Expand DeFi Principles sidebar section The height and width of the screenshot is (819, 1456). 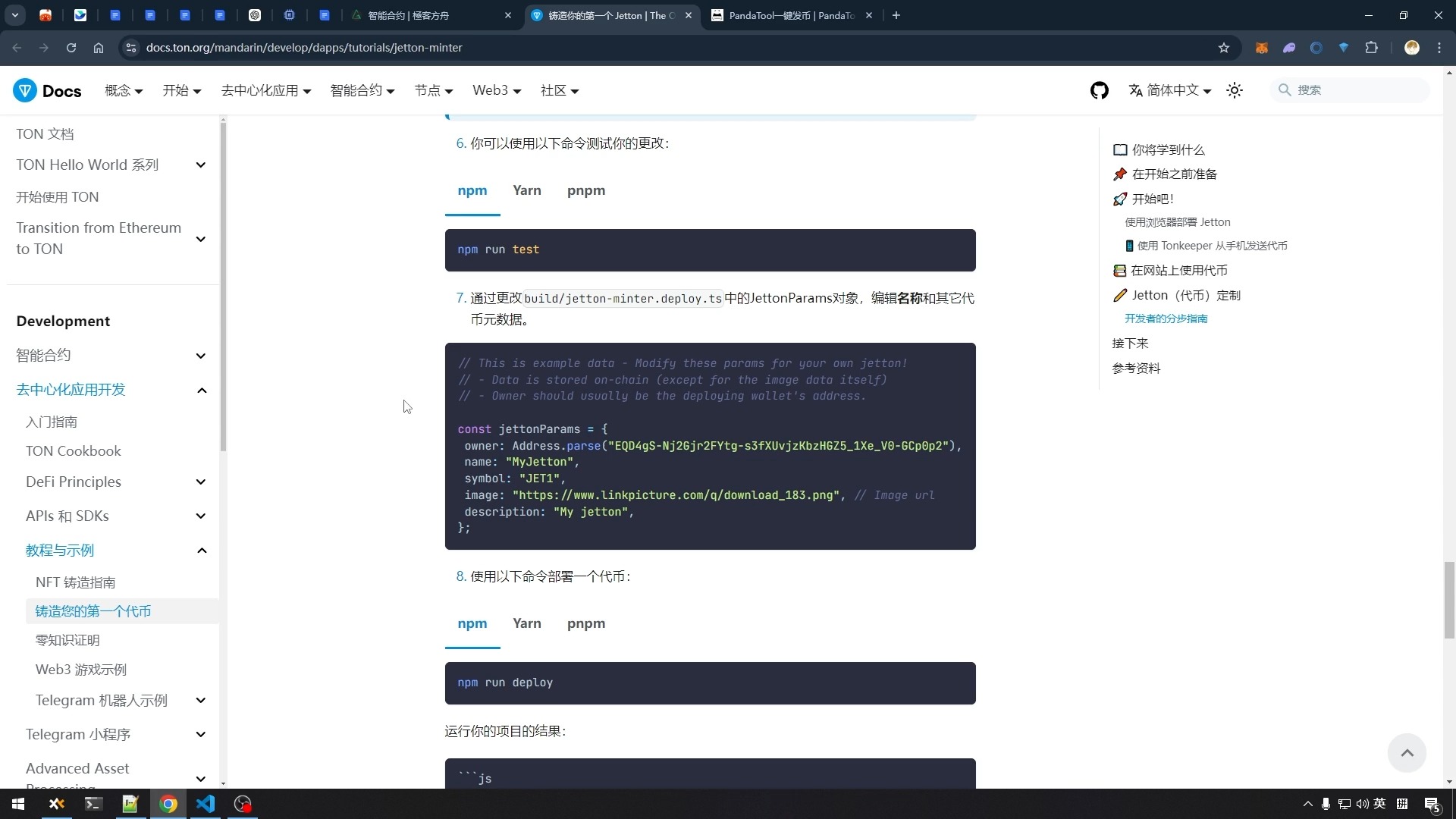(201, 482)
